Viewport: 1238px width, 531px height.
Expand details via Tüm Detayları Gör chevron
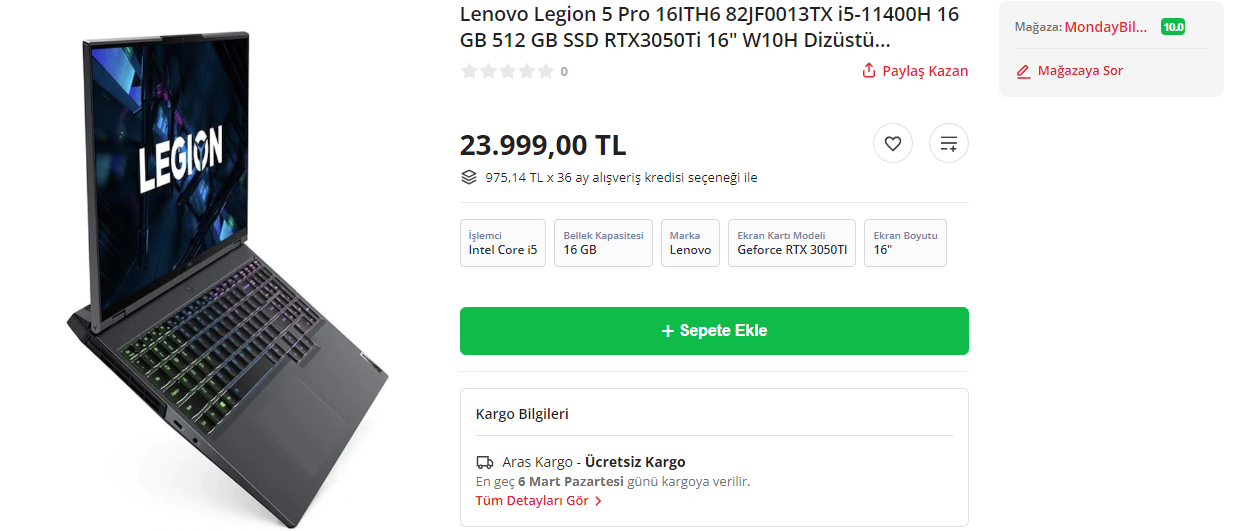pyautogui.click(x=598, y=501)
